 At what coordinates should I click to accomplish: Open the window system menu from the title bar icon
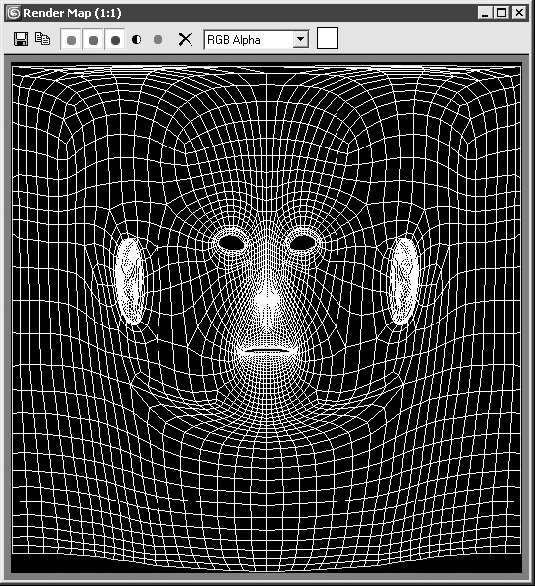(x=13, y=13)
